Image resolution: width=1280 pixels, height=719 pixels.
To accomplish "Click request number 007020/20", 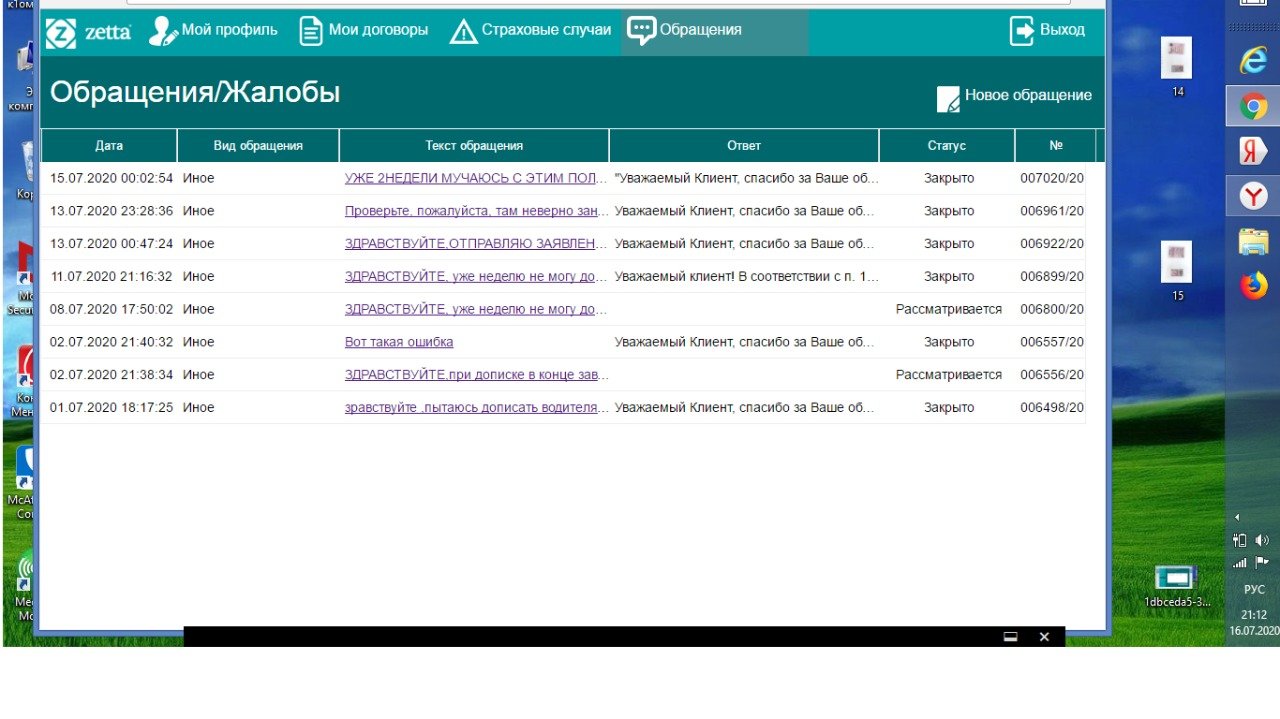I will (x=1052, y=178).
